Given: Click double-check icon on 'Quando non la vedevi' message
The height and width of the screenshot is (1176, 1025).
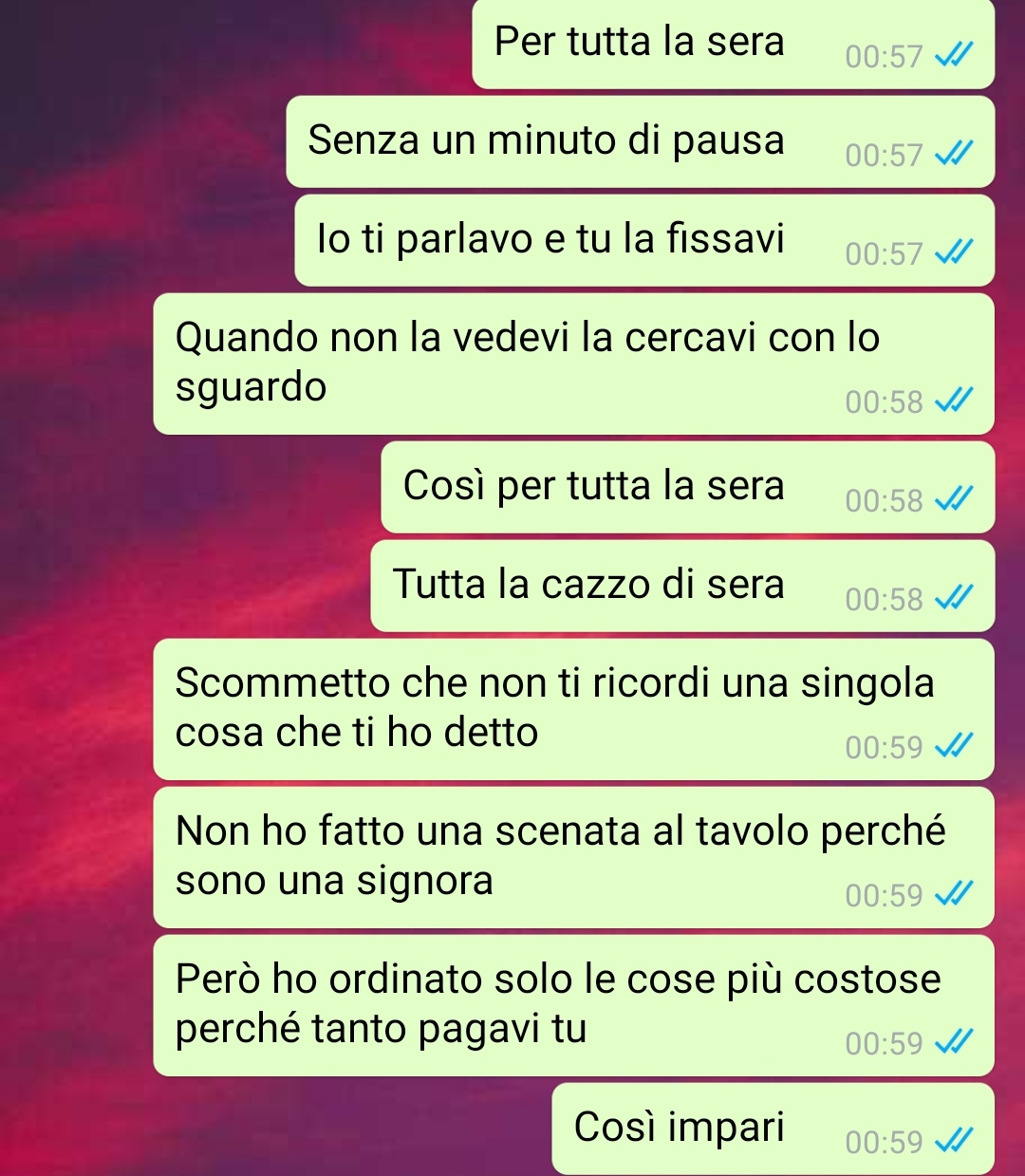Looking at the screenshot, I should pos(953,402).
